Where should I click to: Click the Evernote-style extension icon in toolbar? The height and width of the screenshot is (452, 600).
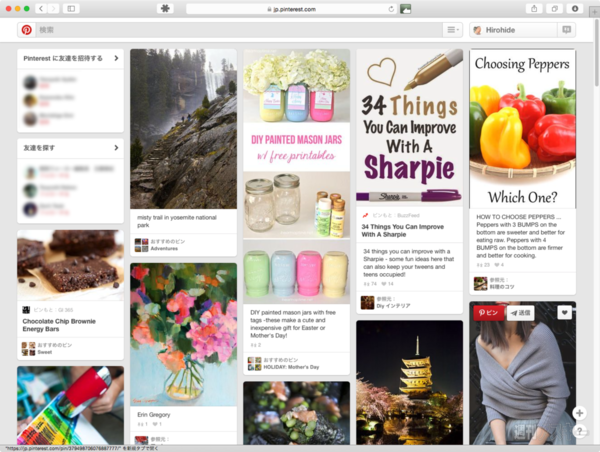[x=165, y=8]
